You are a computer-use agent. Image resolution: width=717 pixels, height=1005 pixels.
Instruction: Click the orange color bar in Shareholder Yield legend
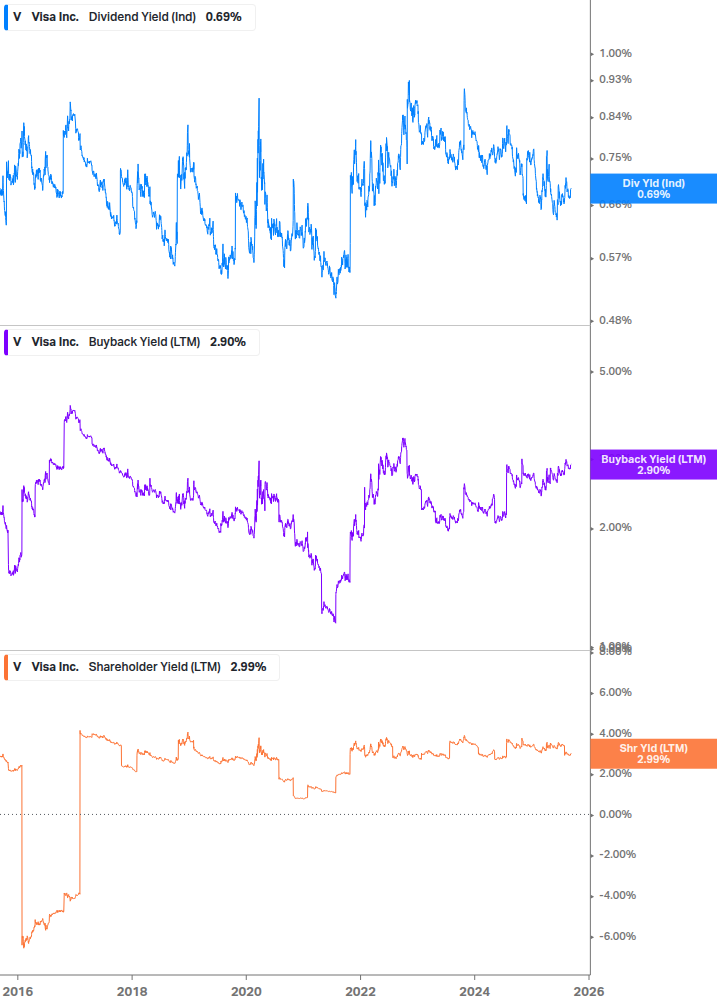tap(6, 667)
